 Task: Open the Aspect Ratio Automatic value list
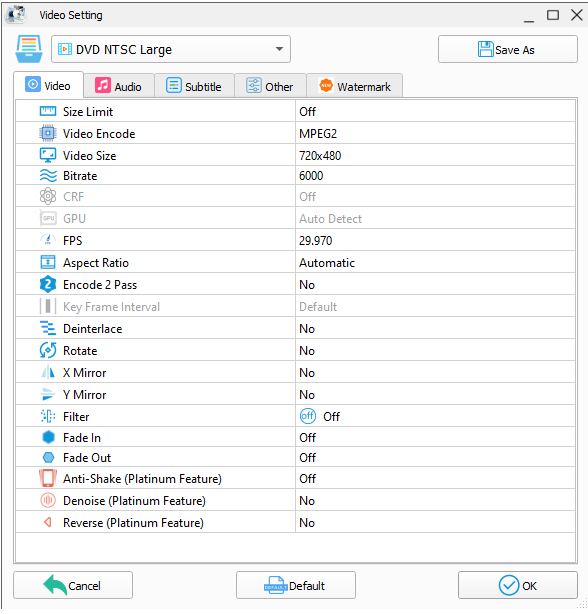point(435,263)
